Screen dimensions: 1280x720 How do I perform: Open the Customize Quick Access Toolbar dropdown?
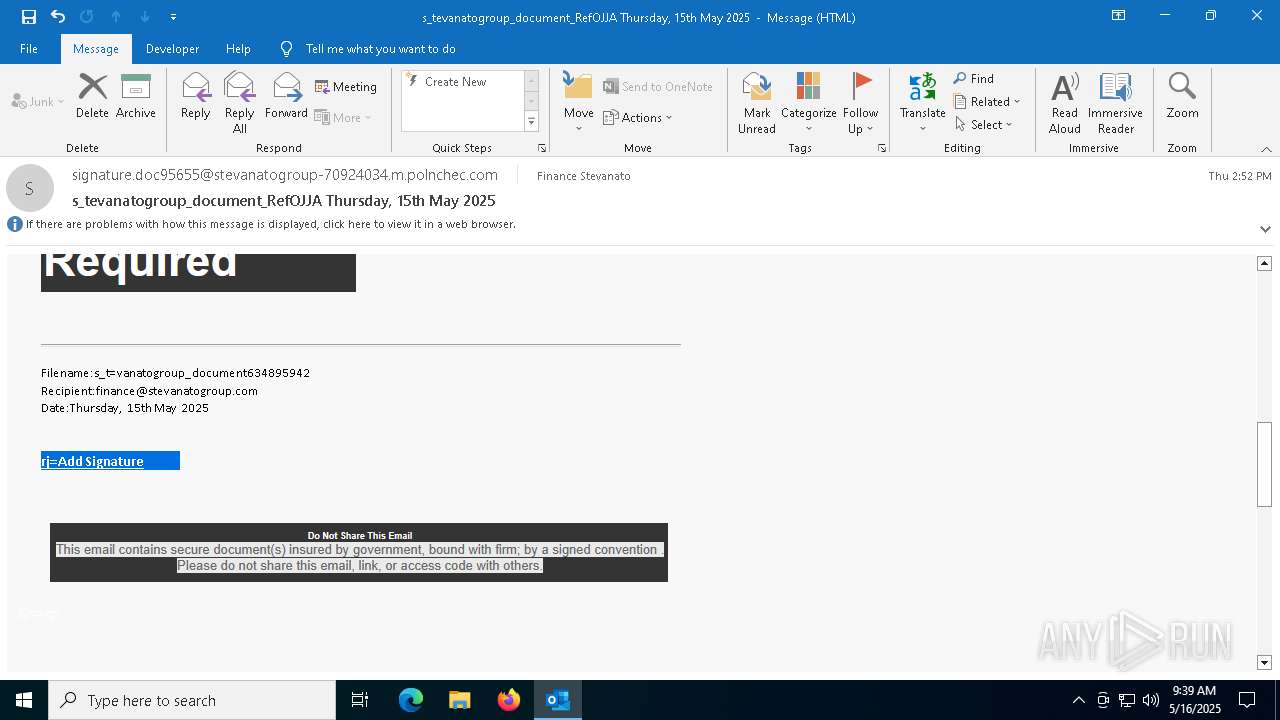click(x=173, y=17)
